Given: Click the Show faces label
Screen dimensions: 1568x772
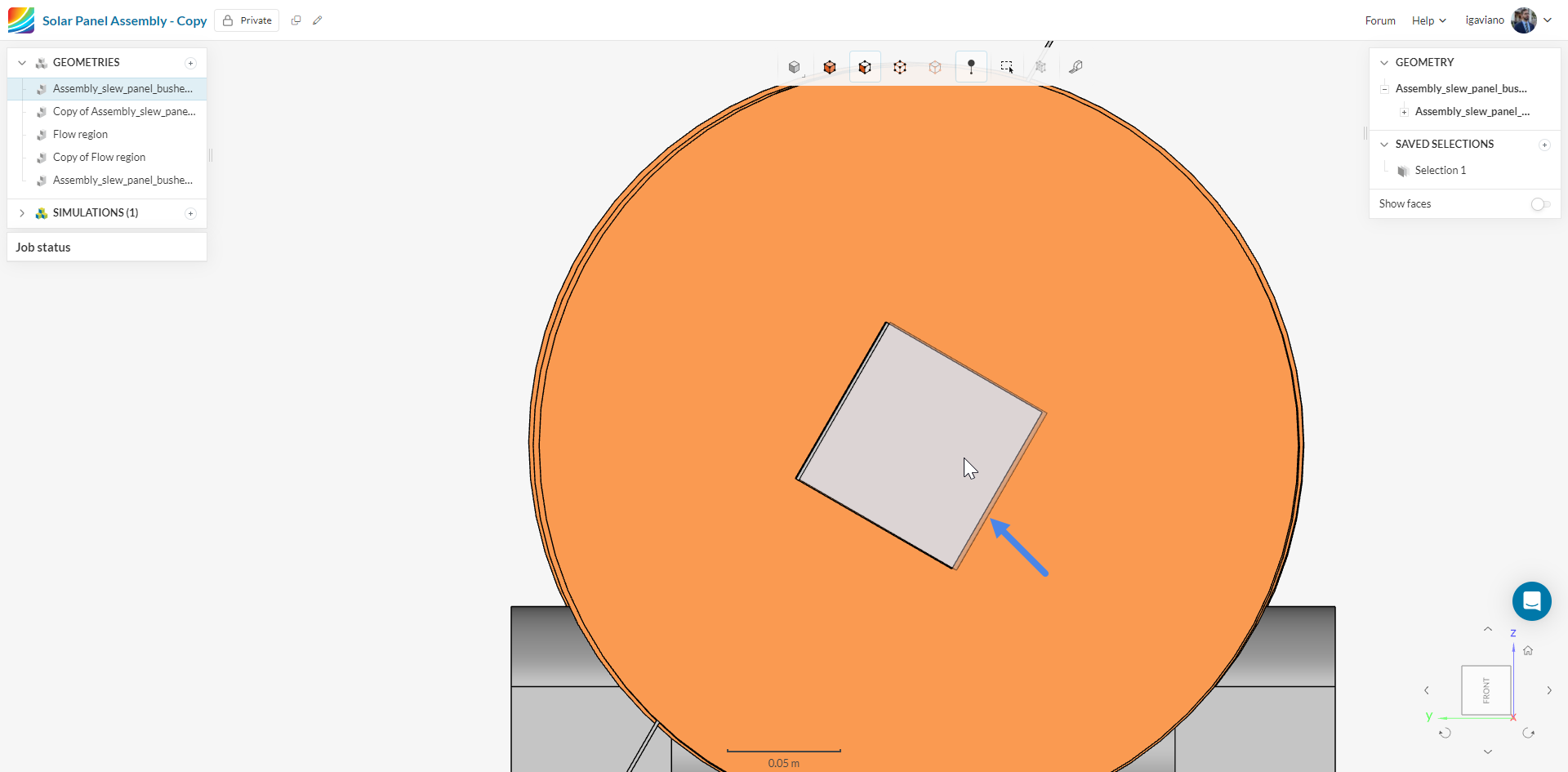Looking at the screenshot, I should click(x=1405, y=204).
